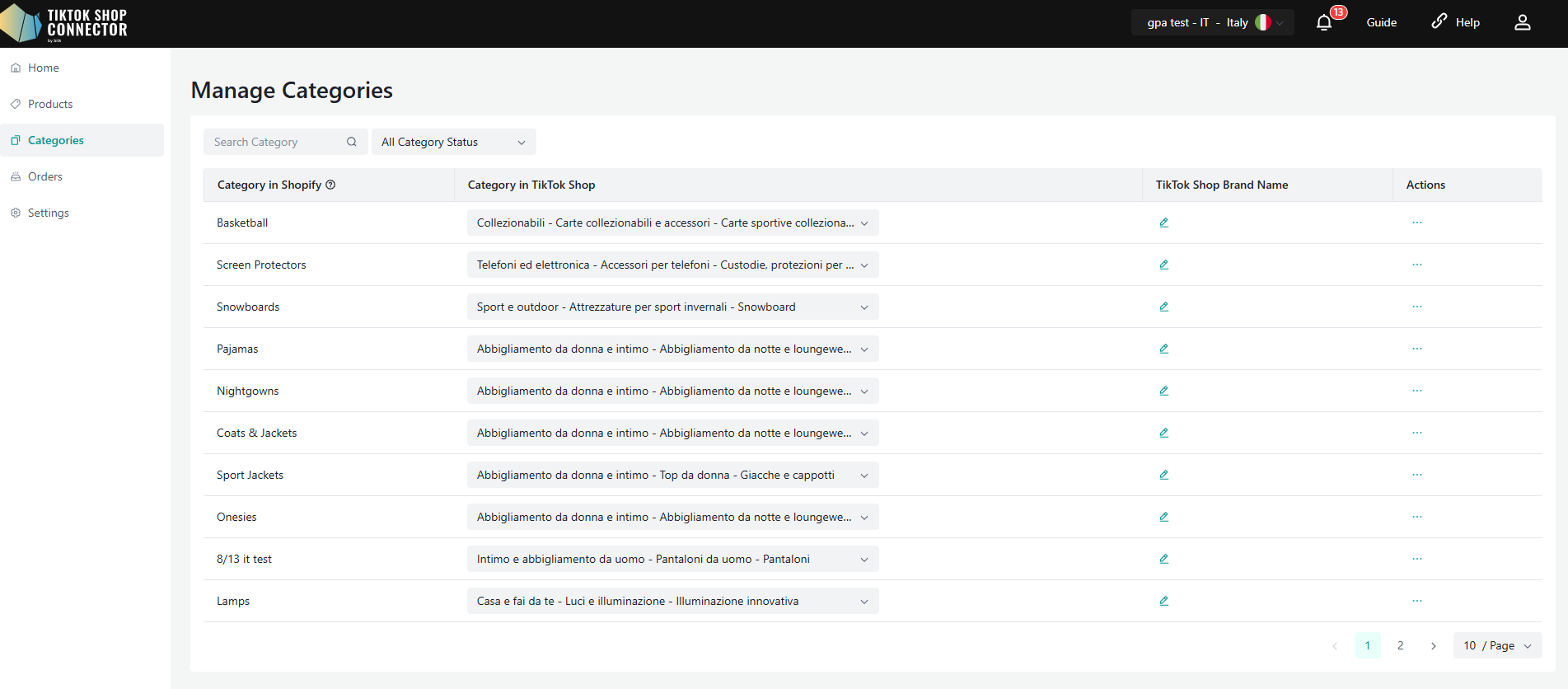
Task: Open Orders in the sidebar
Action: 82,176
